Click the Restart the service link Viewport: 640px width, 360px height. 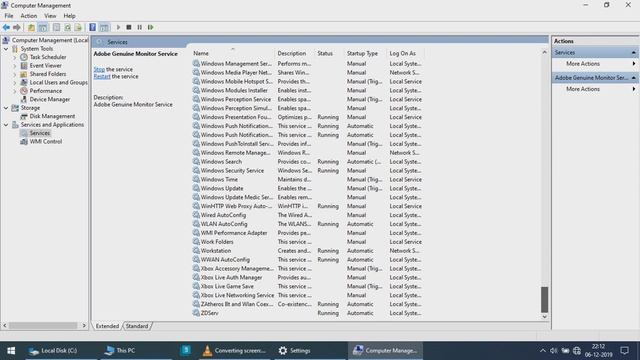point(102,76)
